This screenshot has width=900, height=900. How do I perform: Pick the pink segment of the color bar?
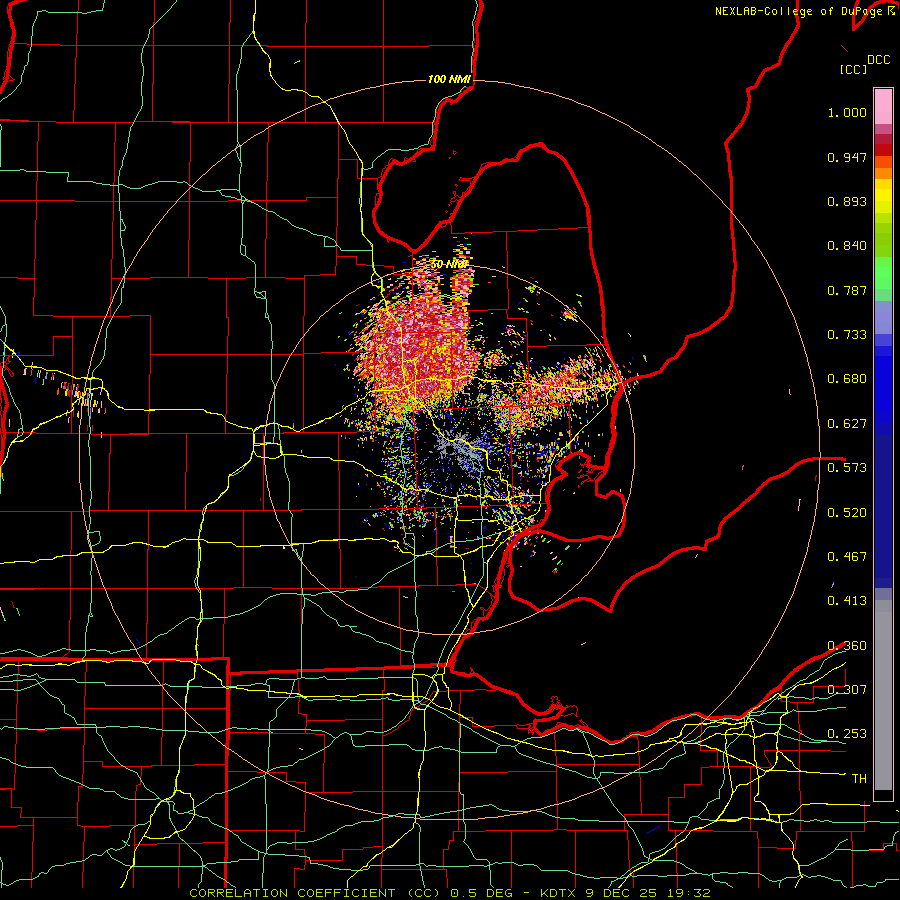tap(883, 107)
